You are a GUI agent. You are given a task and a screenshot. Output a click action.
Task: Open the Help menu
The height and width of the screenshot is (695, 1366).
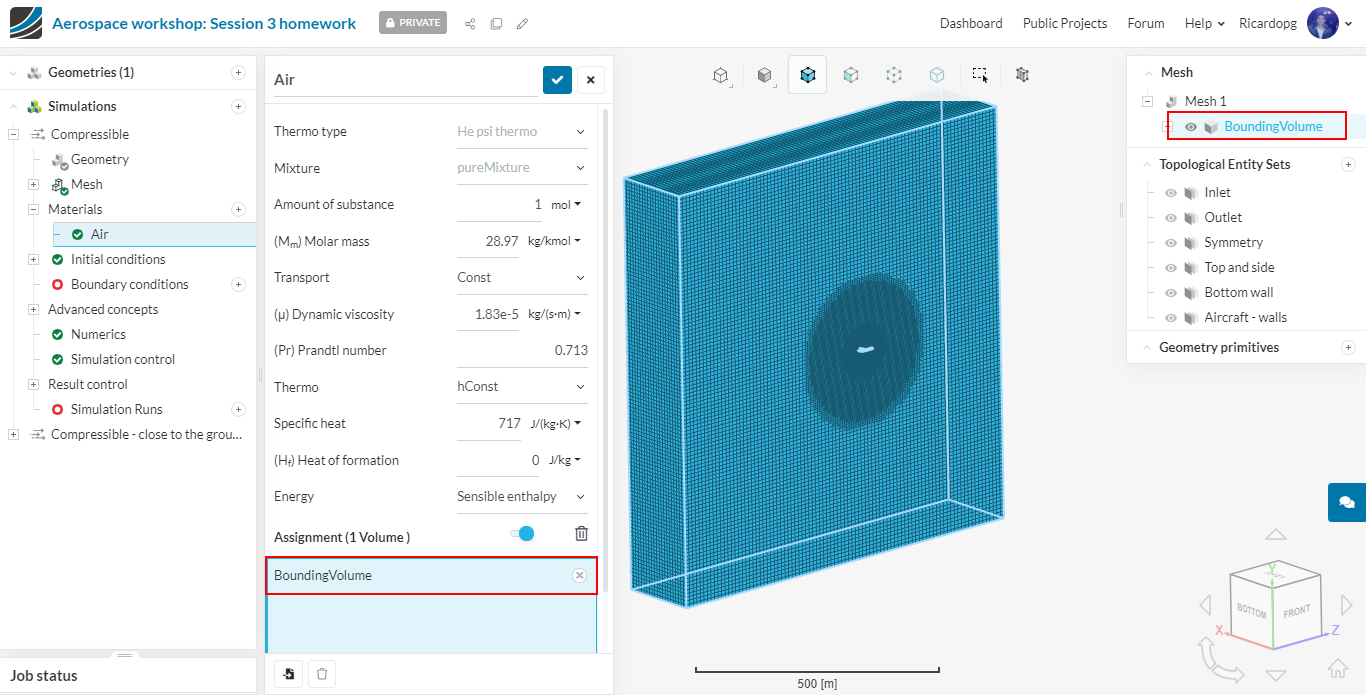pos(1204,23)
